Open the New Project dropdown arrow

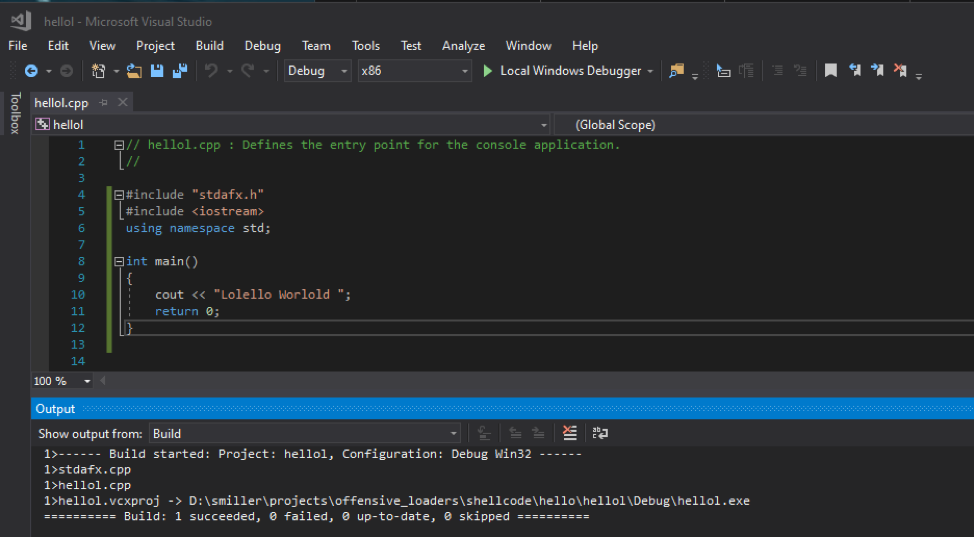point(116,71)
